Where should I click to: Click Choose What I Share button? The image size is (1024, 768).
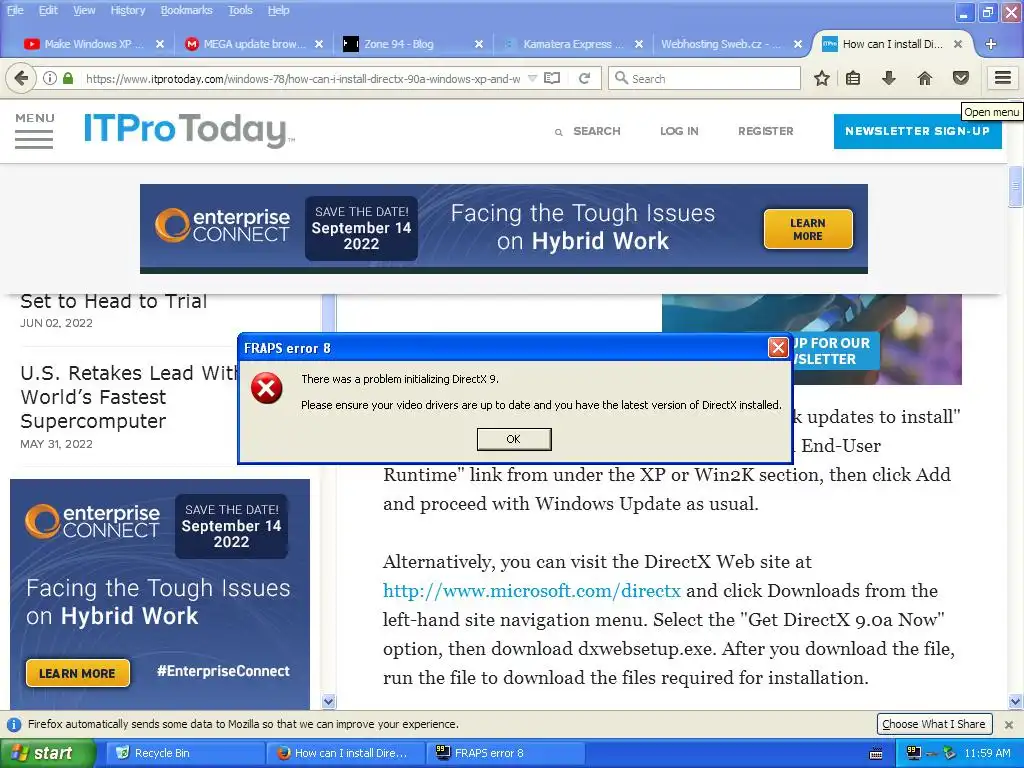[934, 724]
